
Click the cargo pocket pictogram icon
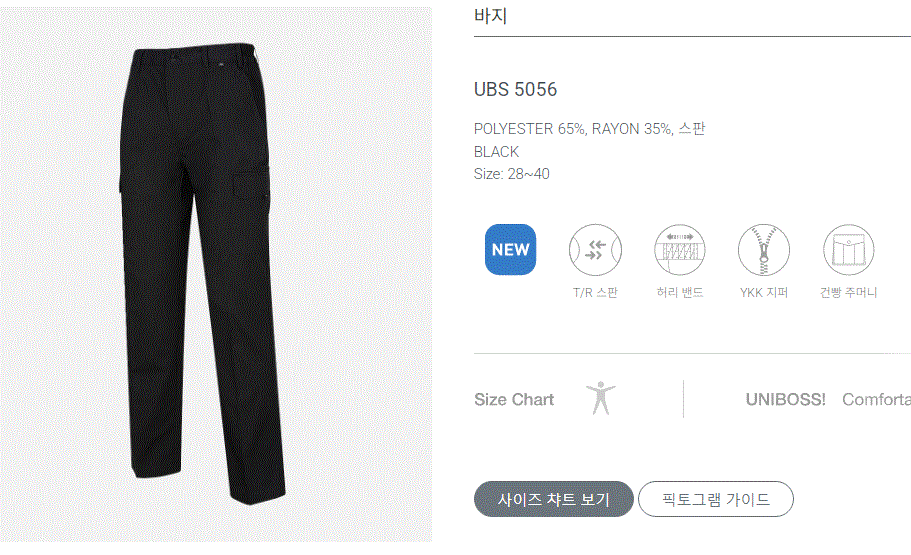(x=848, y=250)
